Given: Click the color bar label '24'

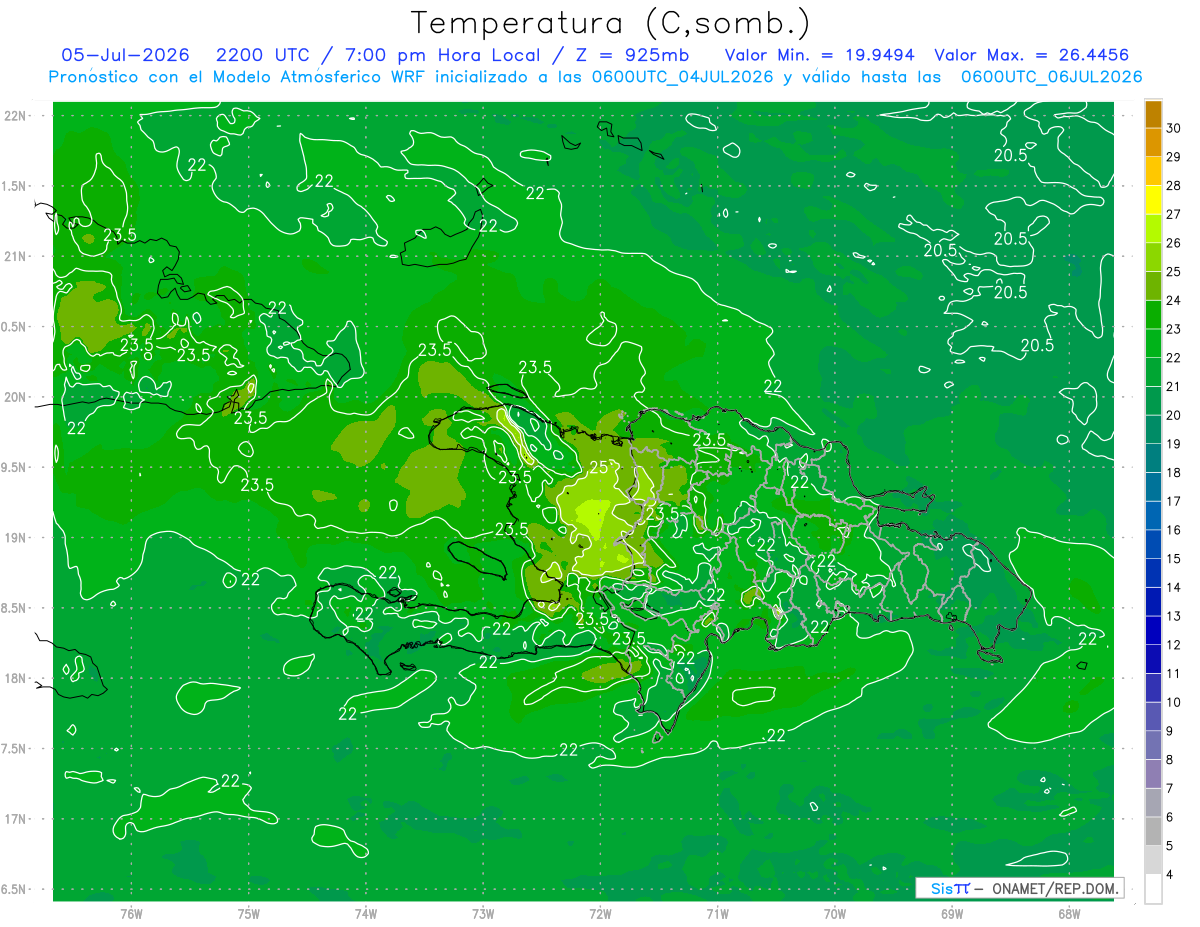Looking at the screenshot, I should pos(1174,300).
